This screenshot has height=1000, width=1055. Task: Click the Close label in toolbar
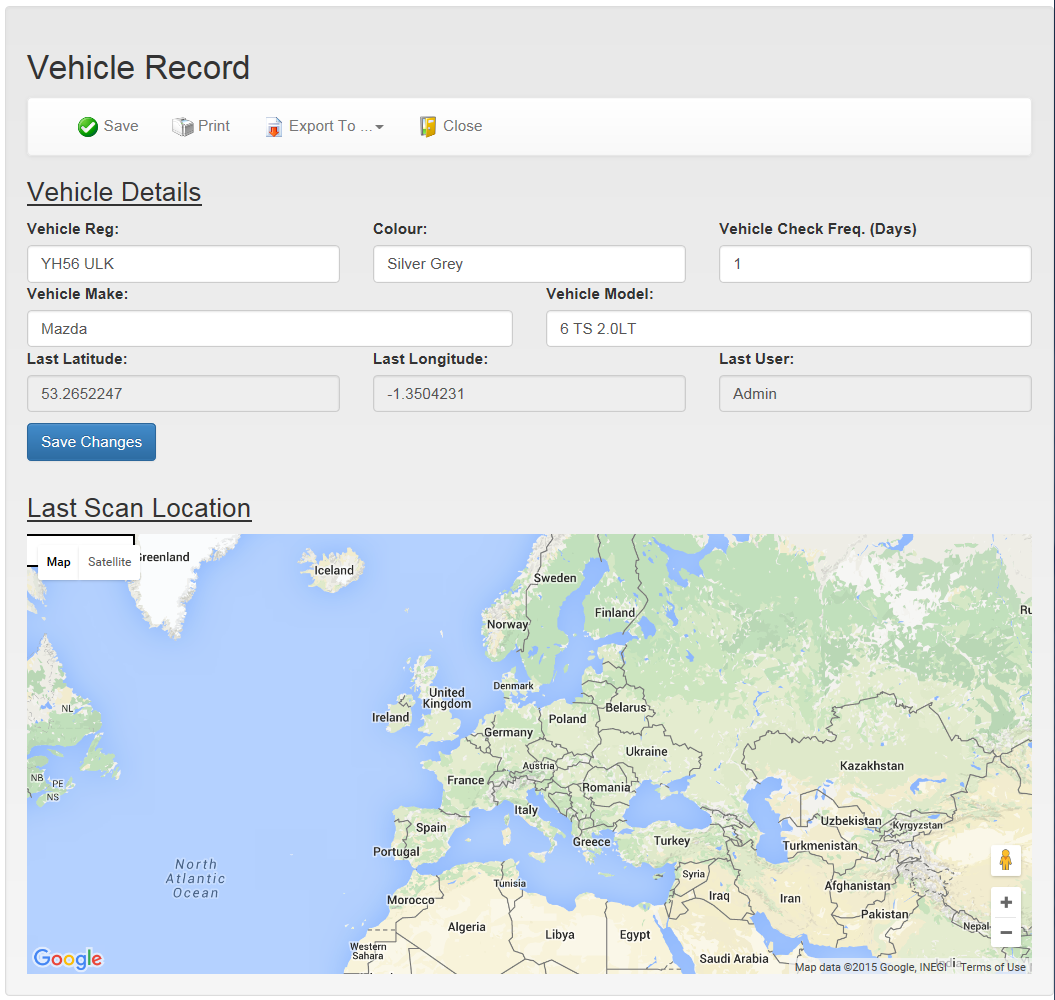click(x=463, y=126)
